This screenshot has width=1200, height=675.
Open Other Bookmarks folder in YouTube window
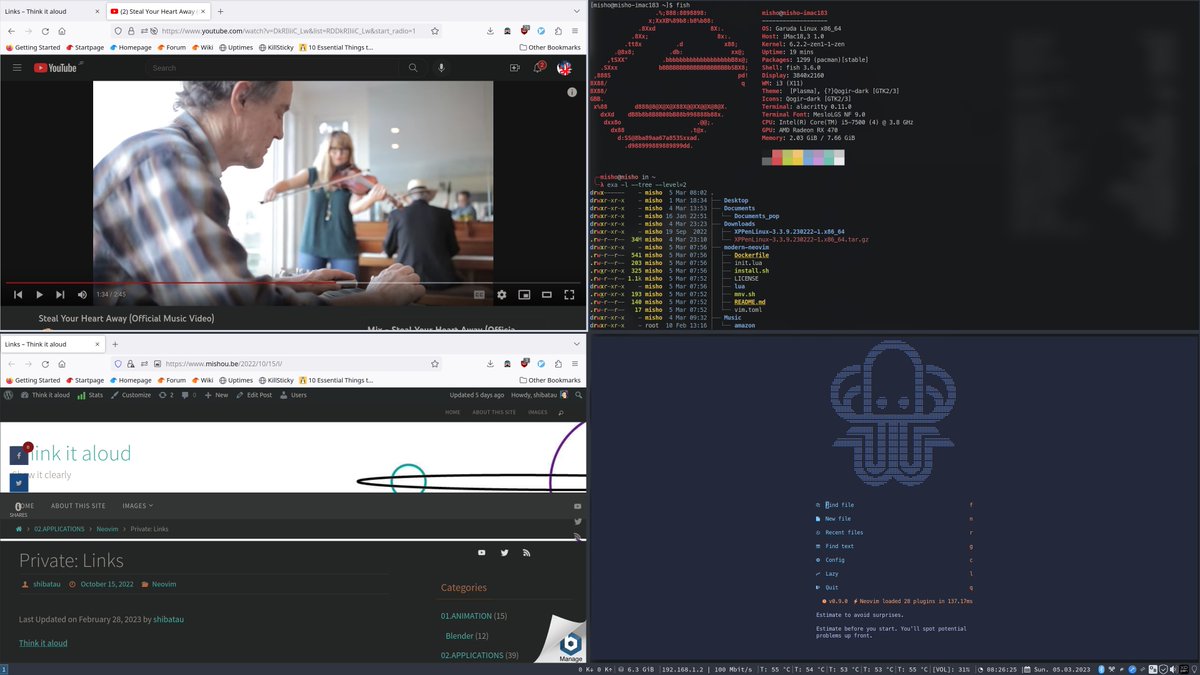[551, 47]
